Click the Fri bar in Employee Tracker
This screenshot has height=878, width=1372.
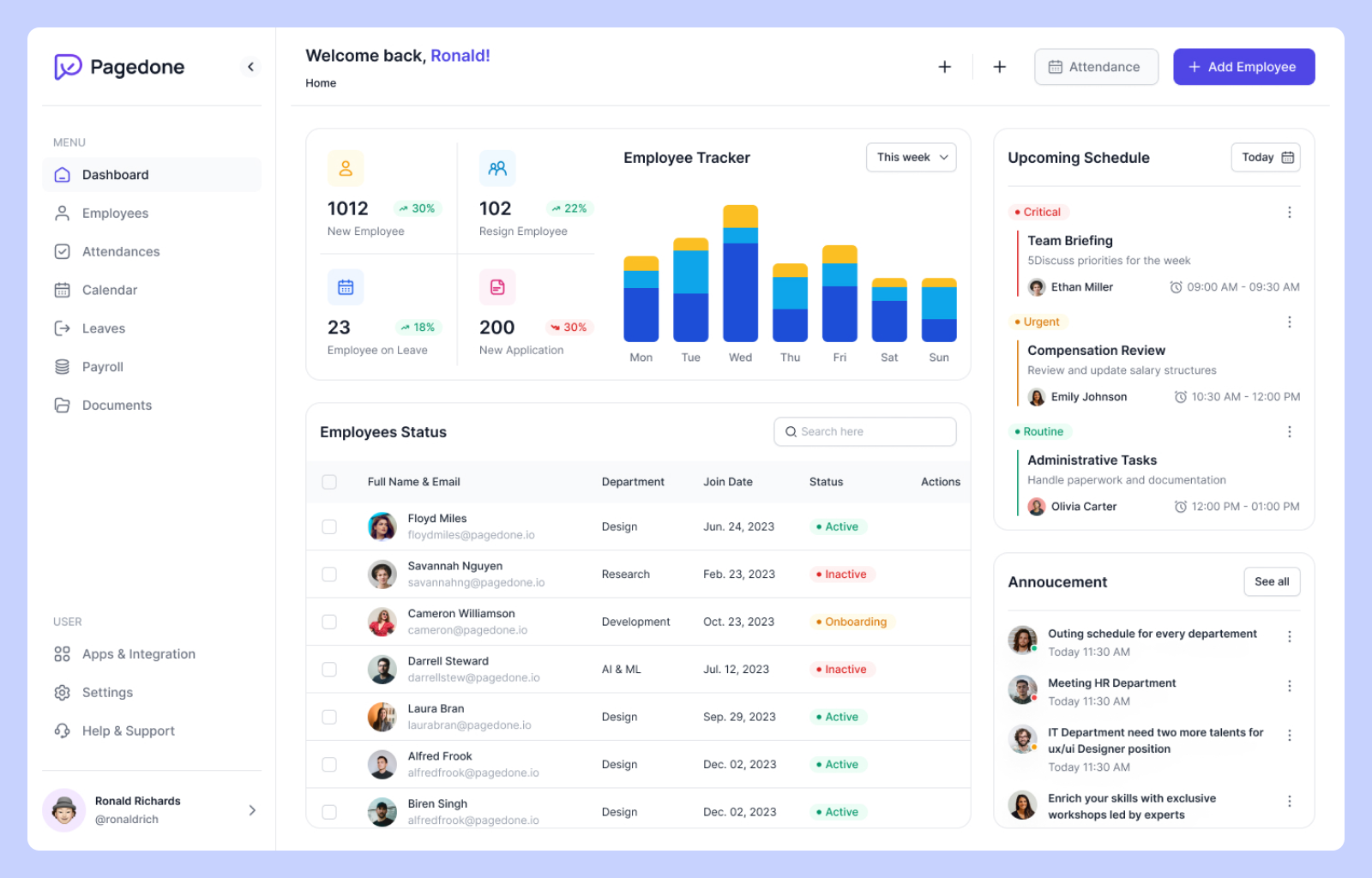(839, 294)
